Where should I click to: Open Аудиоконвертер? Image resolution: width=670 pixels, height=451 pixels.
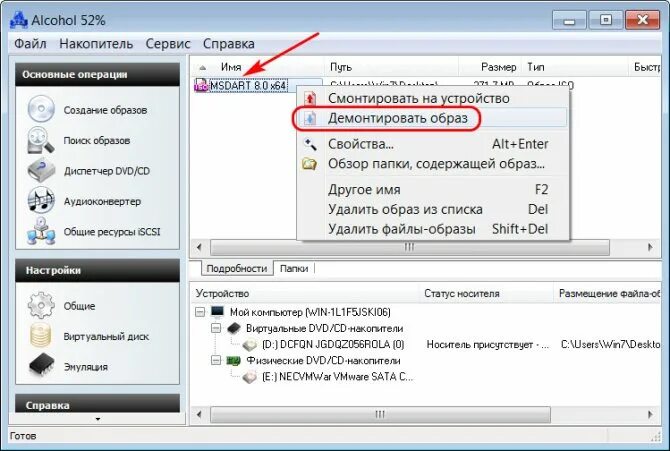tap(102, 201)
